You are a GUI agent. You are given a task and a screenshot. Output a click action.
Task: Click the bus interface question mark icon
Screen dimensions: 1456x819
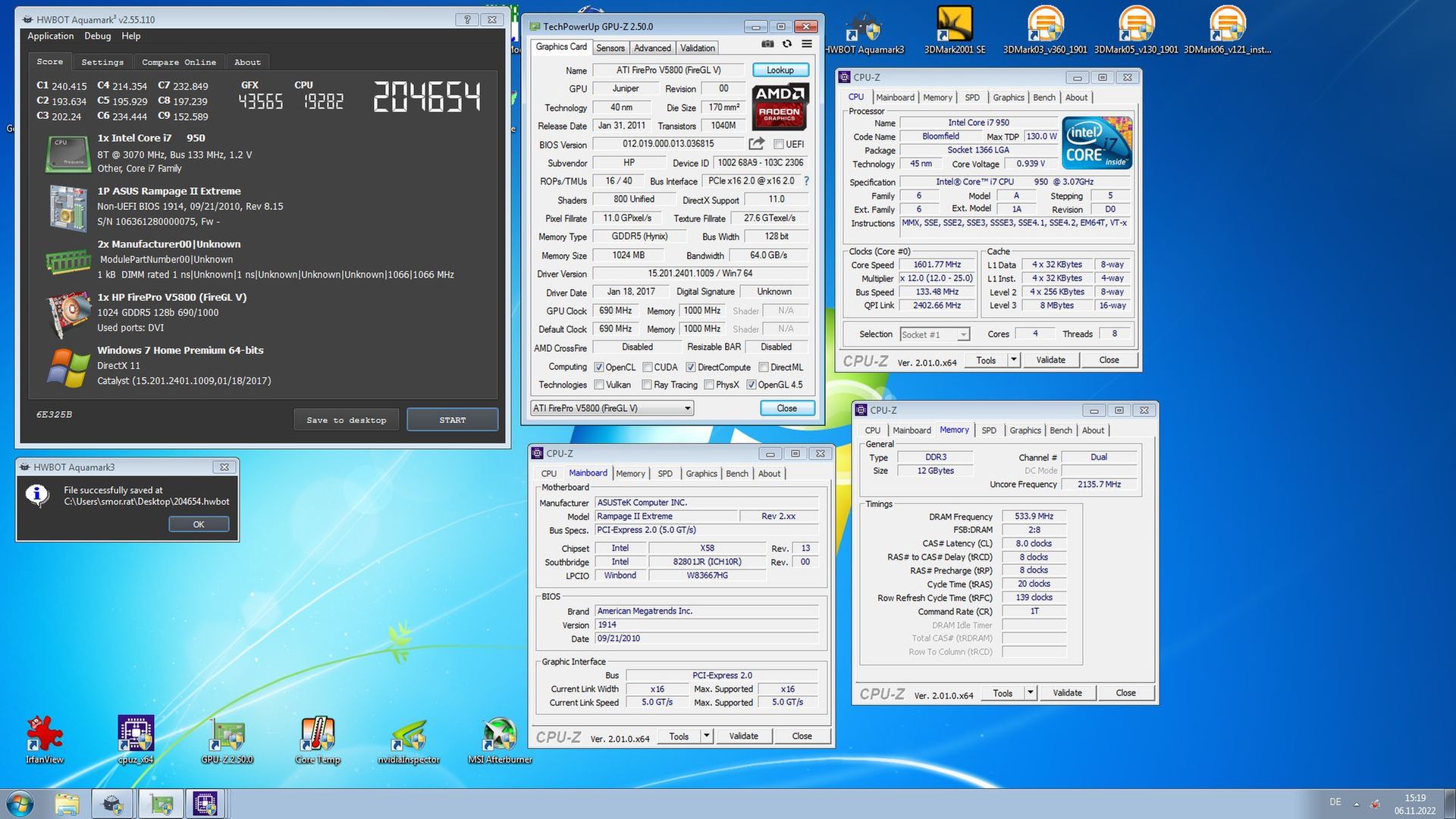(806, 181)
